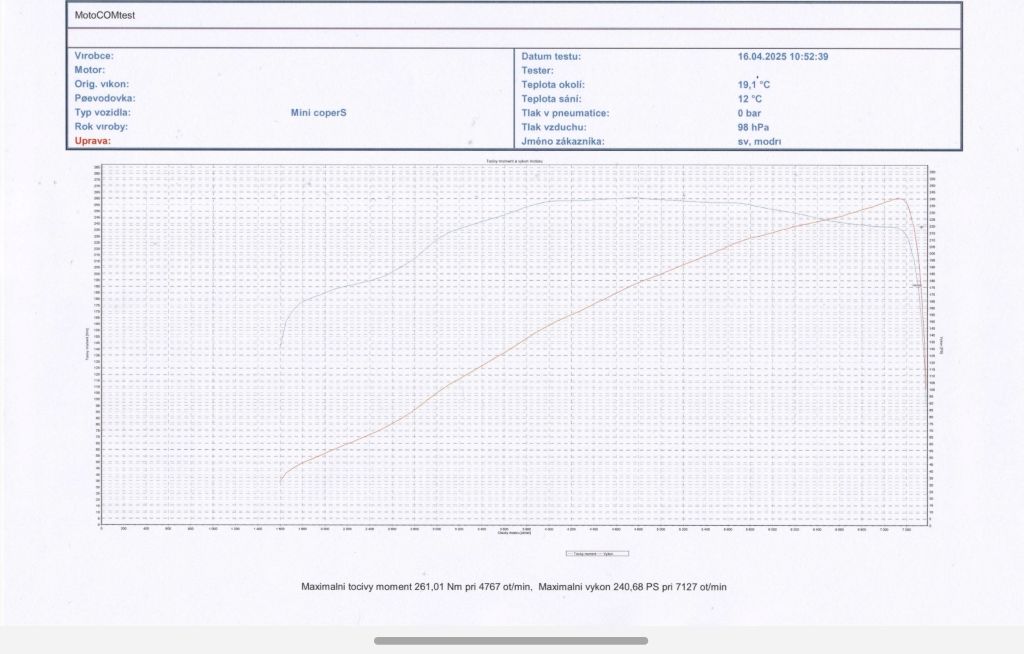Click the 'Jméno zákazníka:' label
The width and height of the screenshot is (1024, 654).
562,141
